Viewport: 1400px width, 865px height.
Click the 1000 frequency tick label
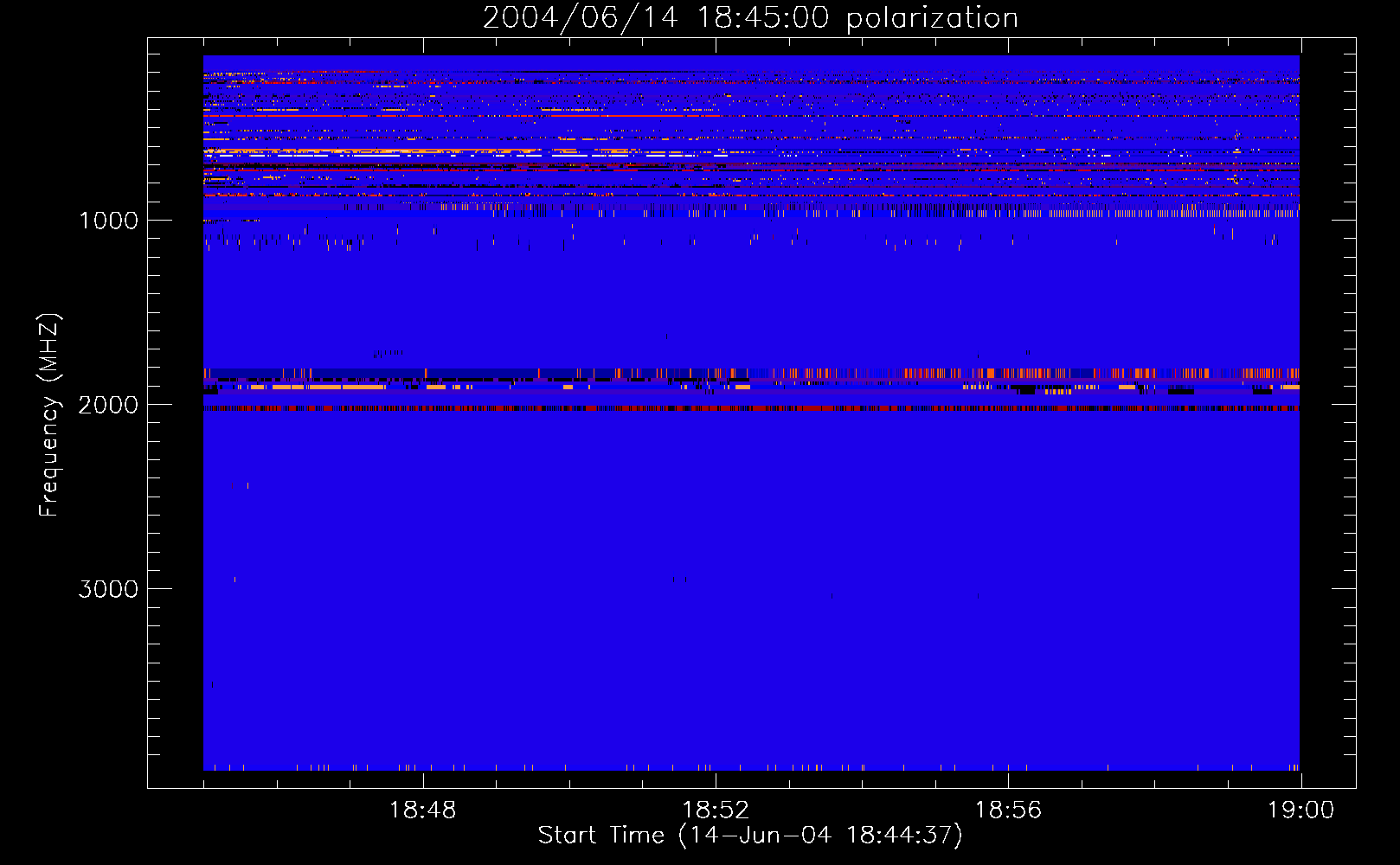coord(108,221)
